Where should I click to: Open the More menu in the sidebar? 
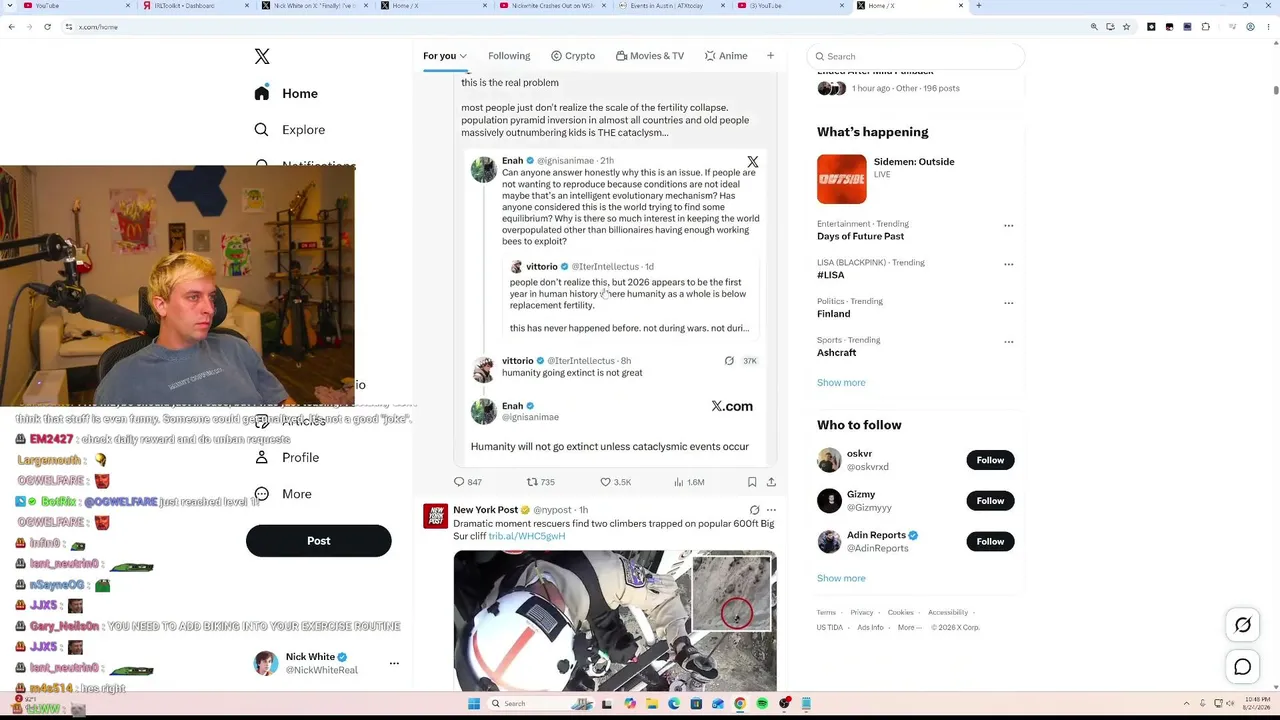[x=282, y=494]
